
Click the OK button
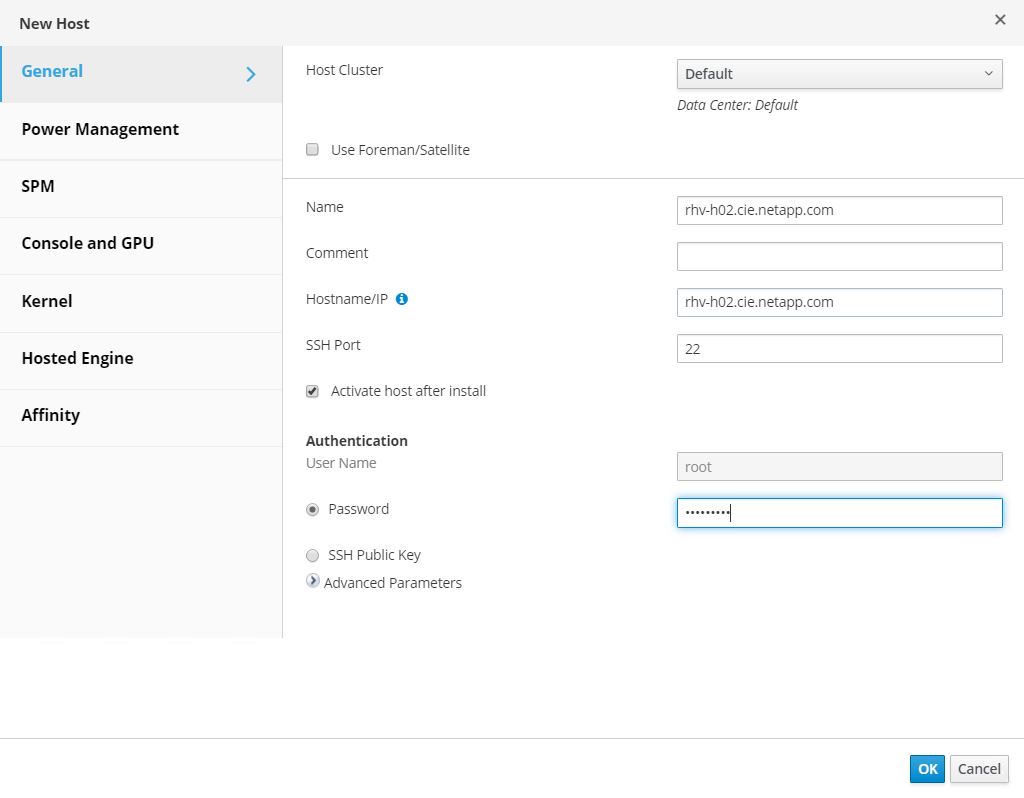click(927, 769)
